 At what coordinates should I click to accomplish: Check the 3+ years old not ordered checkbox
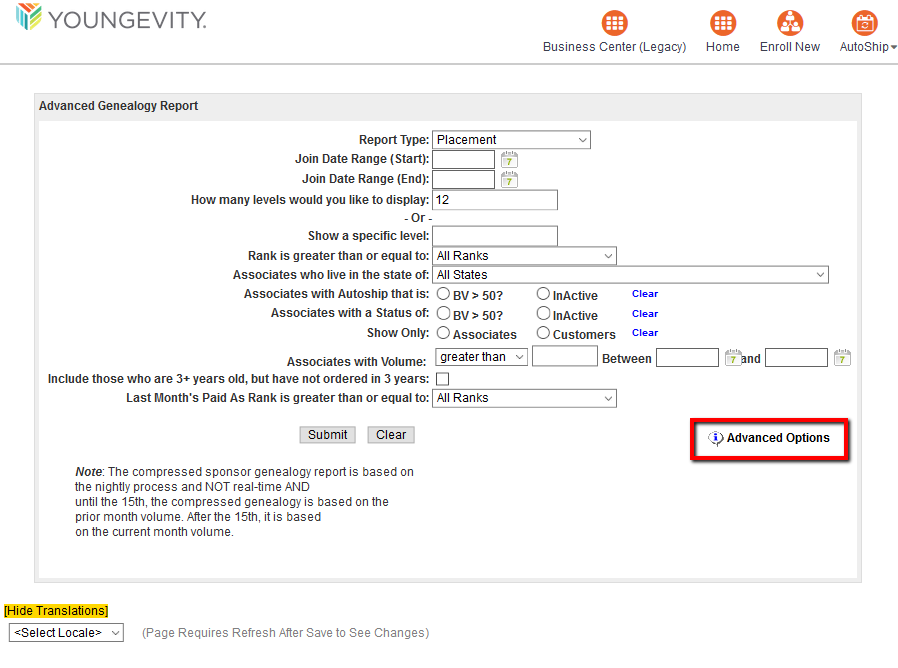click(442, 379)
